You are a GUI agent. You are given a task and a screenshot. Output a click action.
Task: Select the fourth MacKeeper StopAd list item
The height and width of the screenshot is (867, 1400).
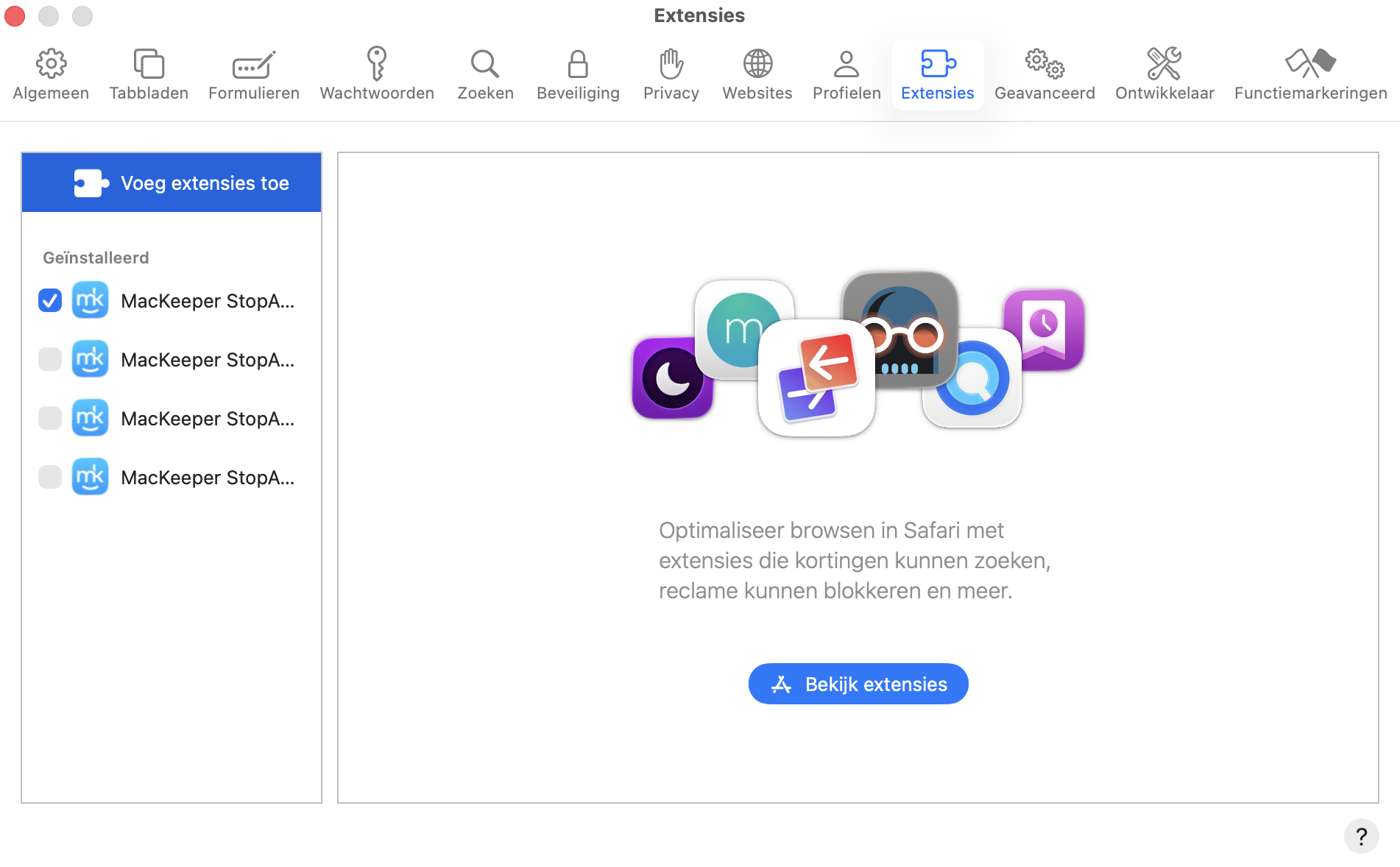pyautogui.click(x=207, y=478)
